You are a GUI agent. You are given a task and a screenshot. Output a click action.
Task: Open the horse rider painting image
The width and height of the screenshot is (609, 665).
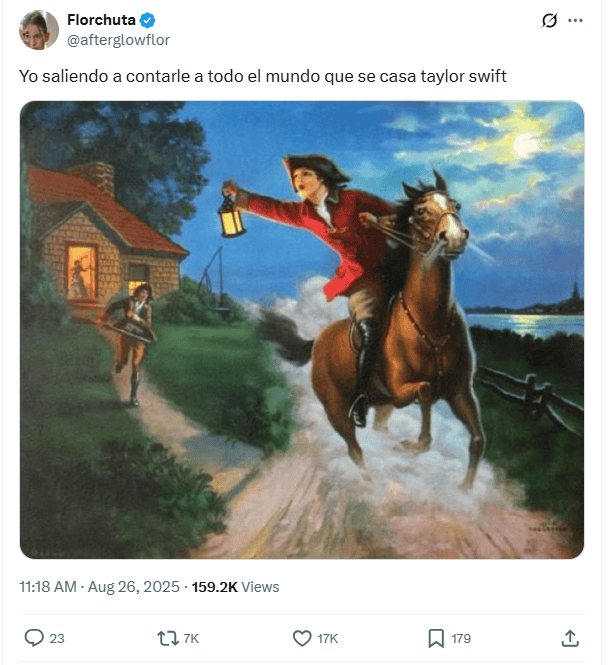tap(302, 330)
